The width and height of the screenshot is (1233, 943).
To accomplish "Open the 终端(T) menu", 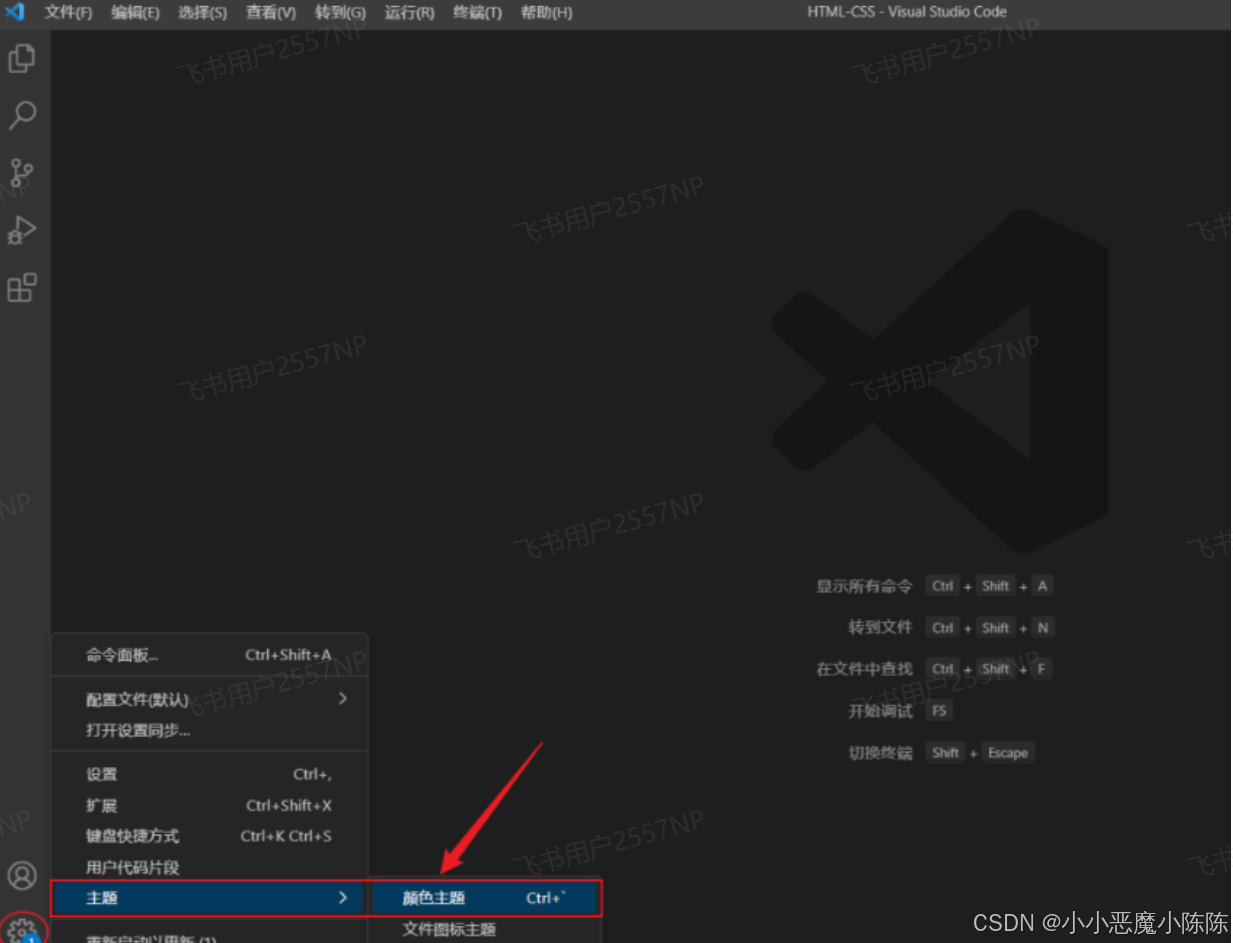I will (477, 13).
